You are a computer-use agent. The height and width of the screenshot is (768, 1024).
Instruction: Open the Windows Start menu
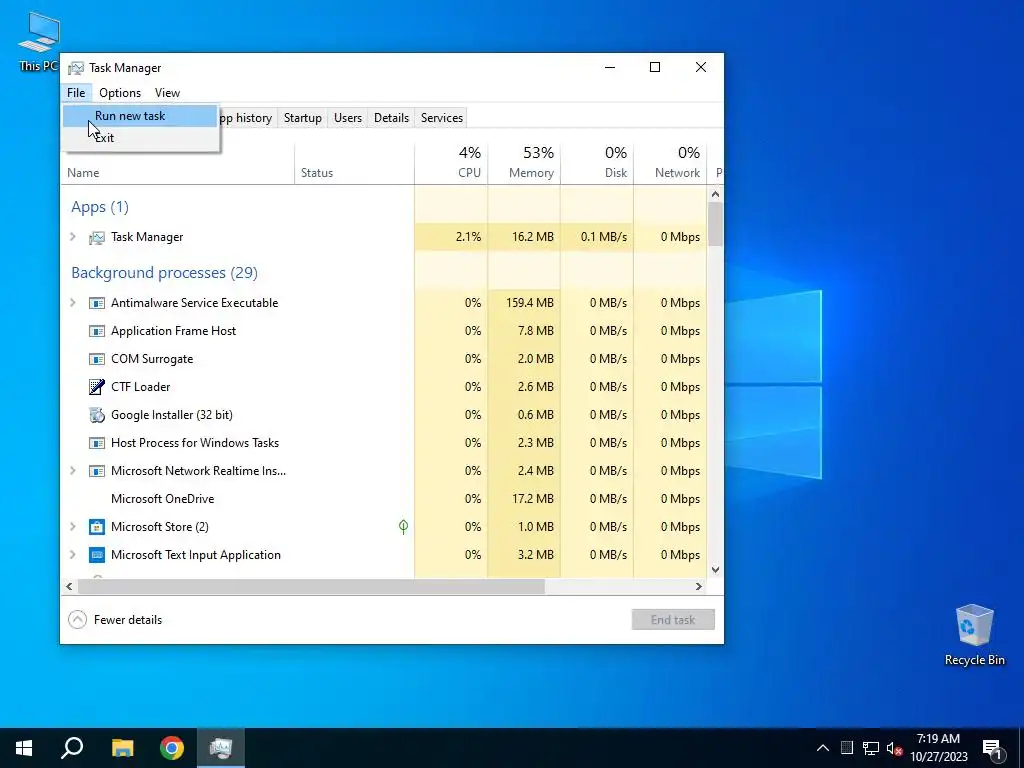[24, 748]
